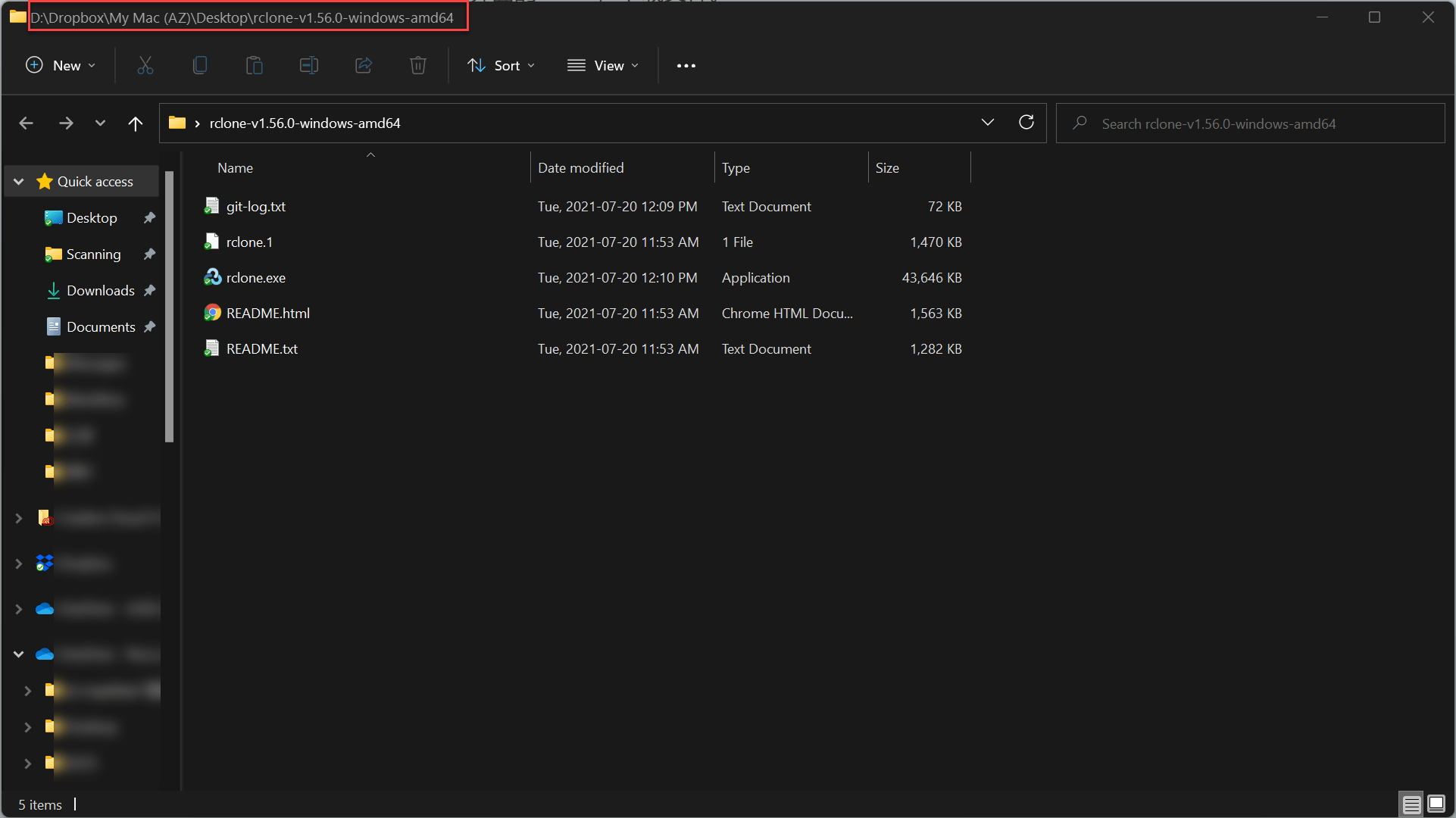
Task: Go up one folder level
Action: [136, 123]
